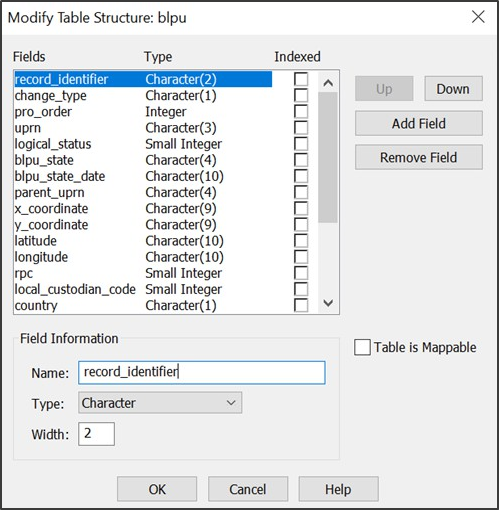The height and width of the screenshot is (510, 499).
Task: Select the blpu_state_date field row
Action: [143, 176]
